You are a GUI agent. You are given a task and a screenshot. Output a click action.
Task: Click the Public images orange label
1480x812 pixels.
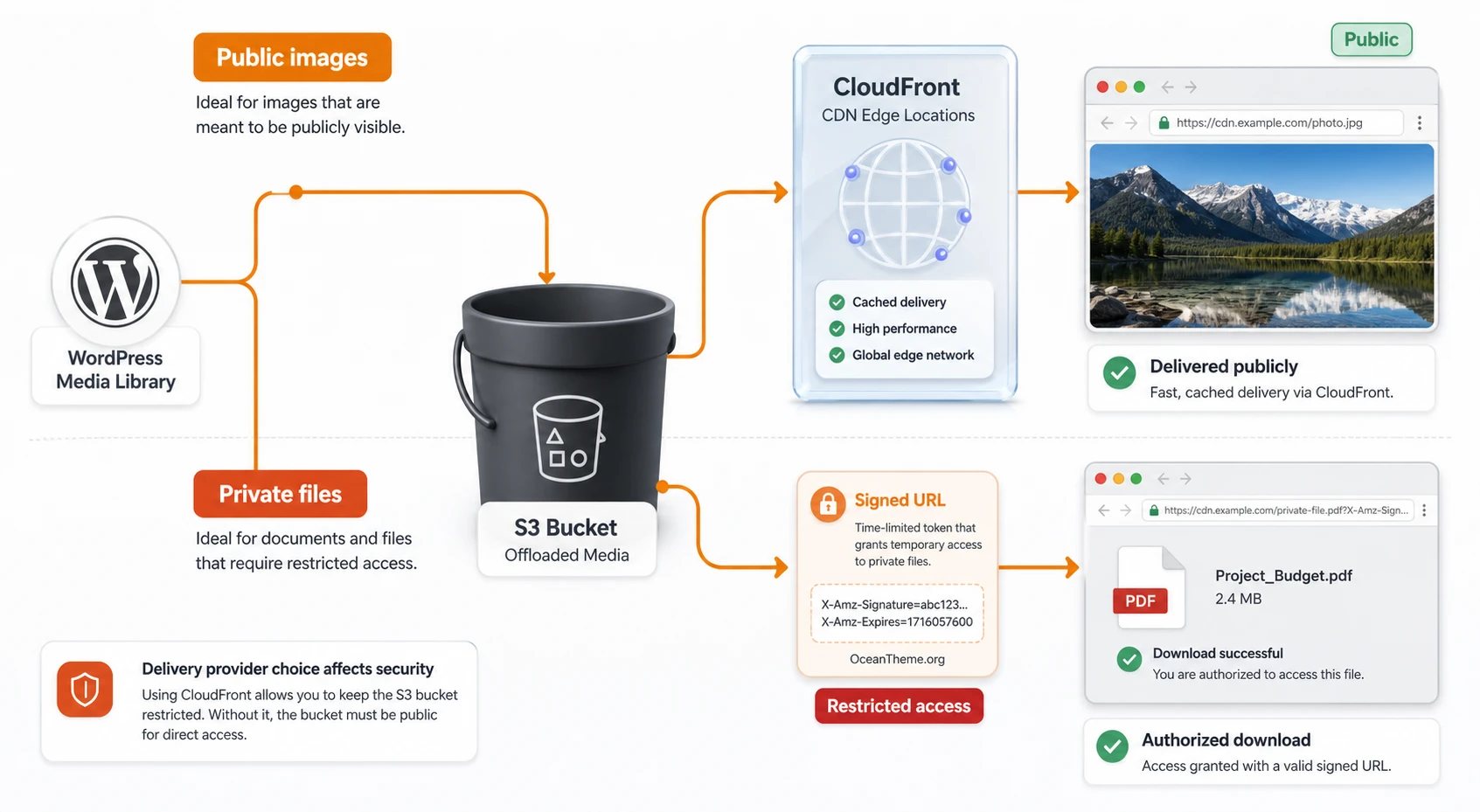(292, 58)
